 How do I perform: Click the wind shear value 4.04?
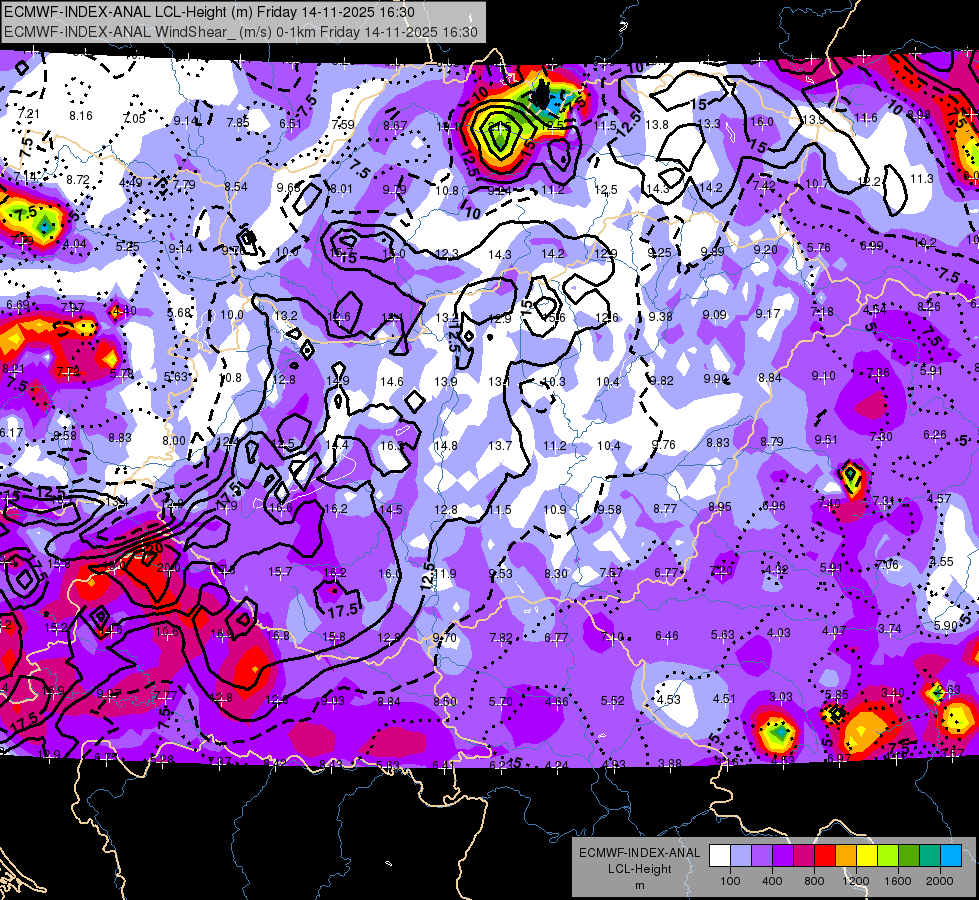[x=75, y=244]
